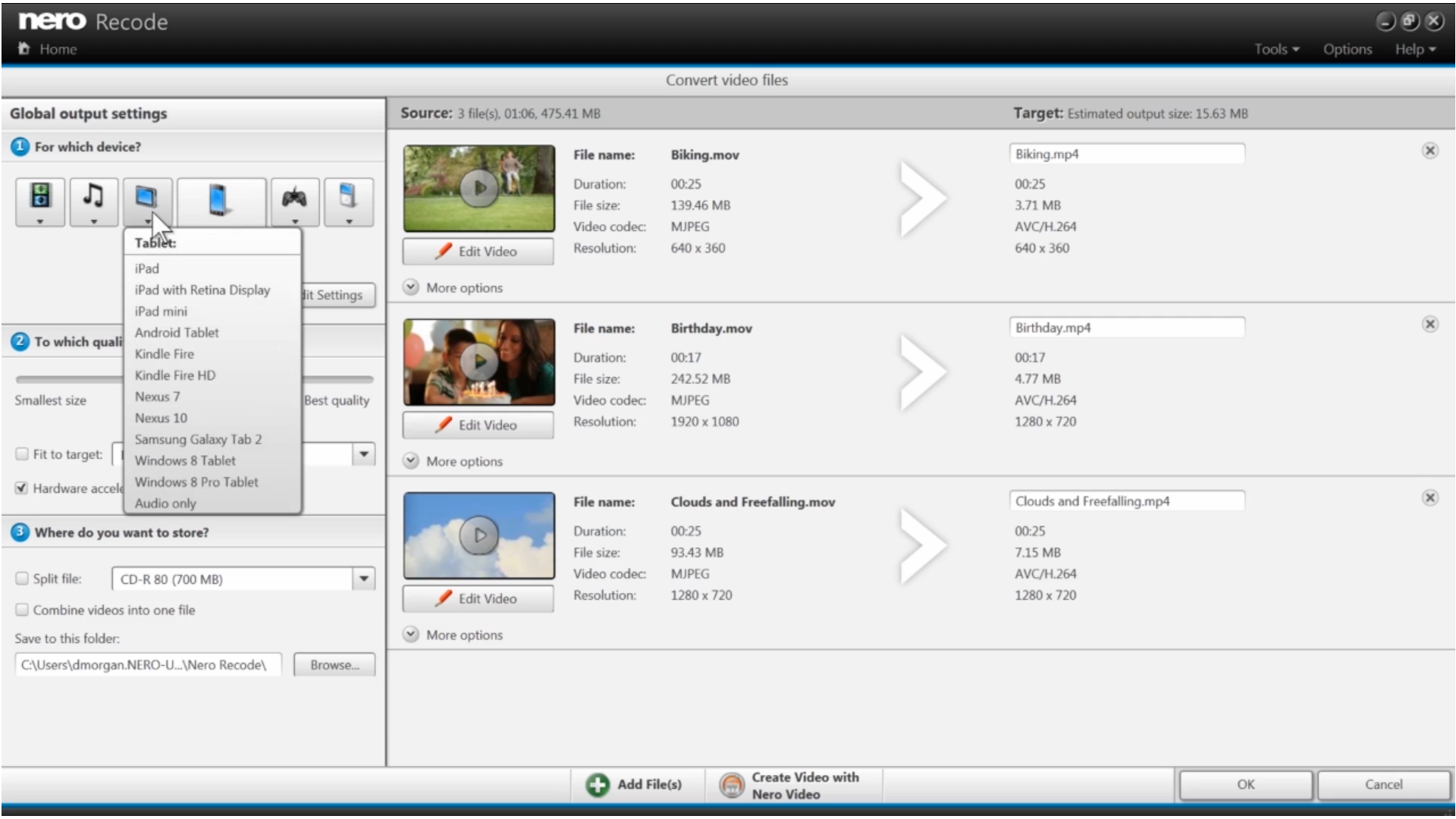1456x819 pixels.
Task: Click the green plus Add File(s) icon
Action: [598, 785]
